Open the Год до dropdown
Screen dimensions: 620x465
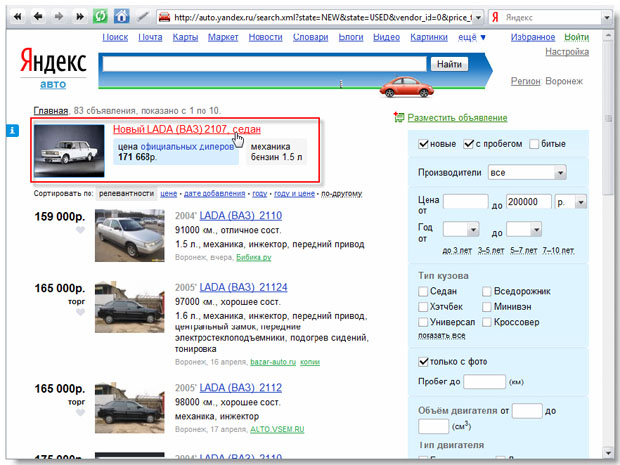(x=524, y=229)
